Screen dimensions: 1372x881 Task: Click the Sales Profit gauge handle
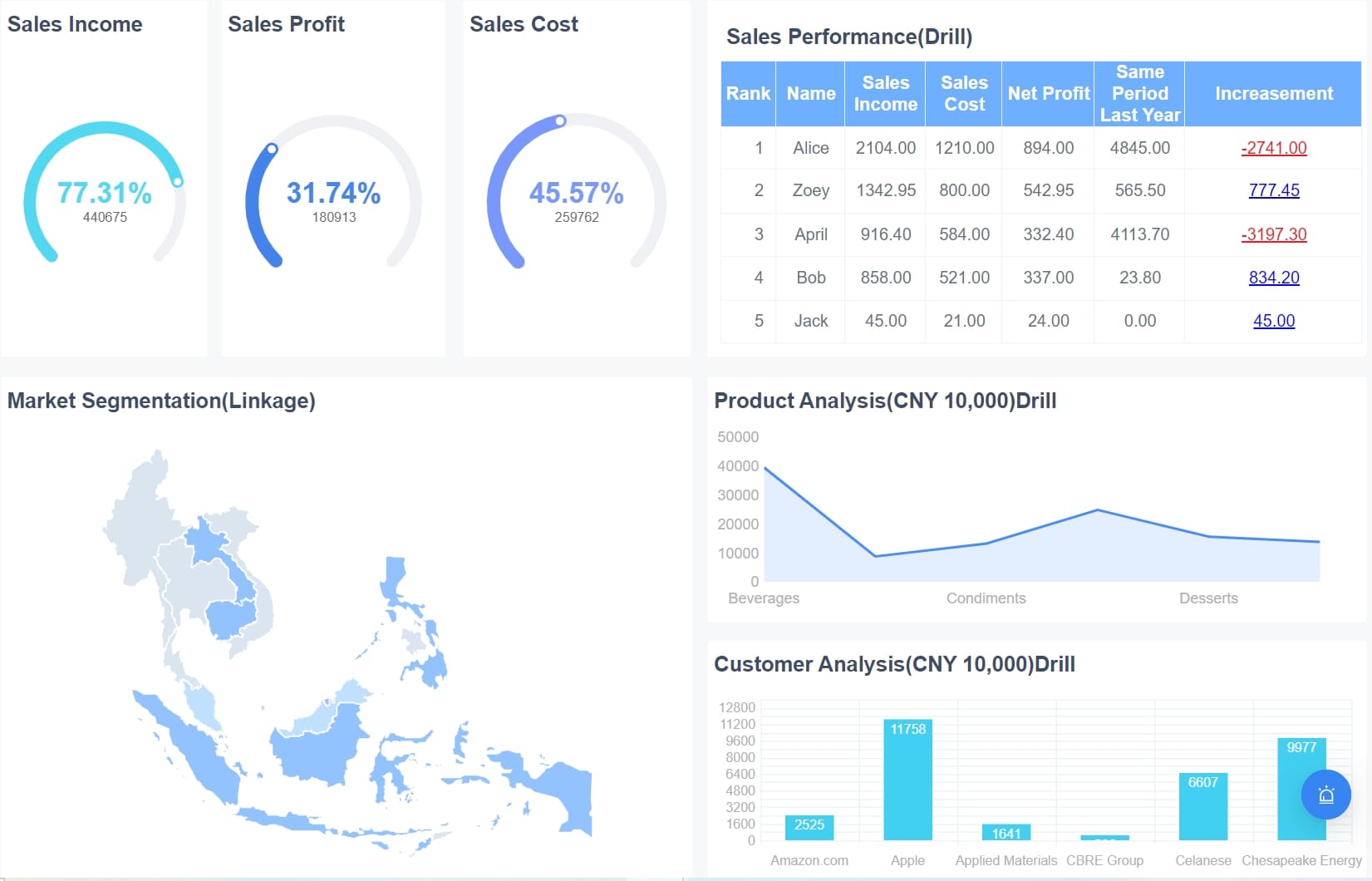click(x=271, y=150)
